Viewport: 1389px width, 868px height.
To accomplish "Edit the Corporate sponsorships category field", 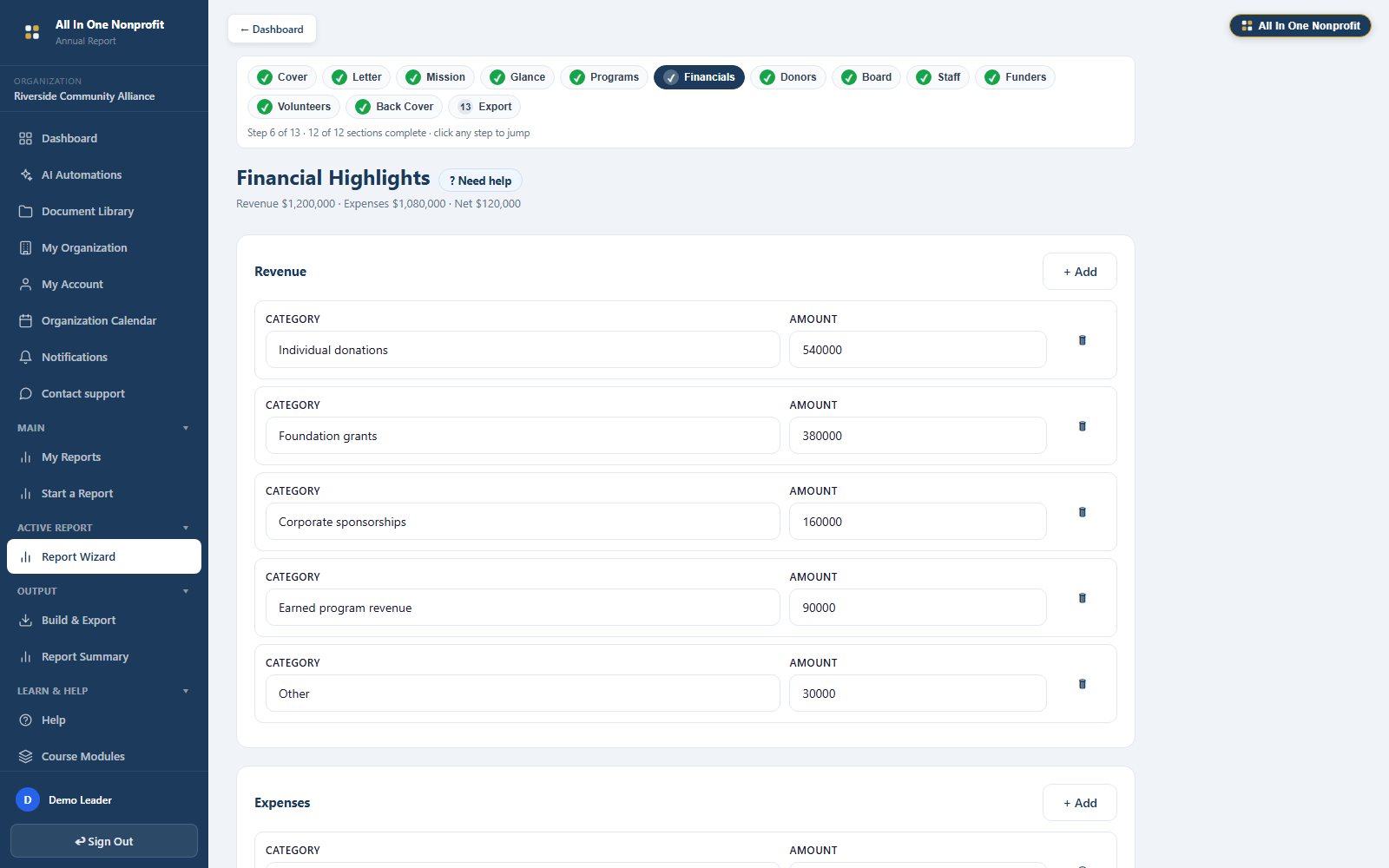I will 523,522.
